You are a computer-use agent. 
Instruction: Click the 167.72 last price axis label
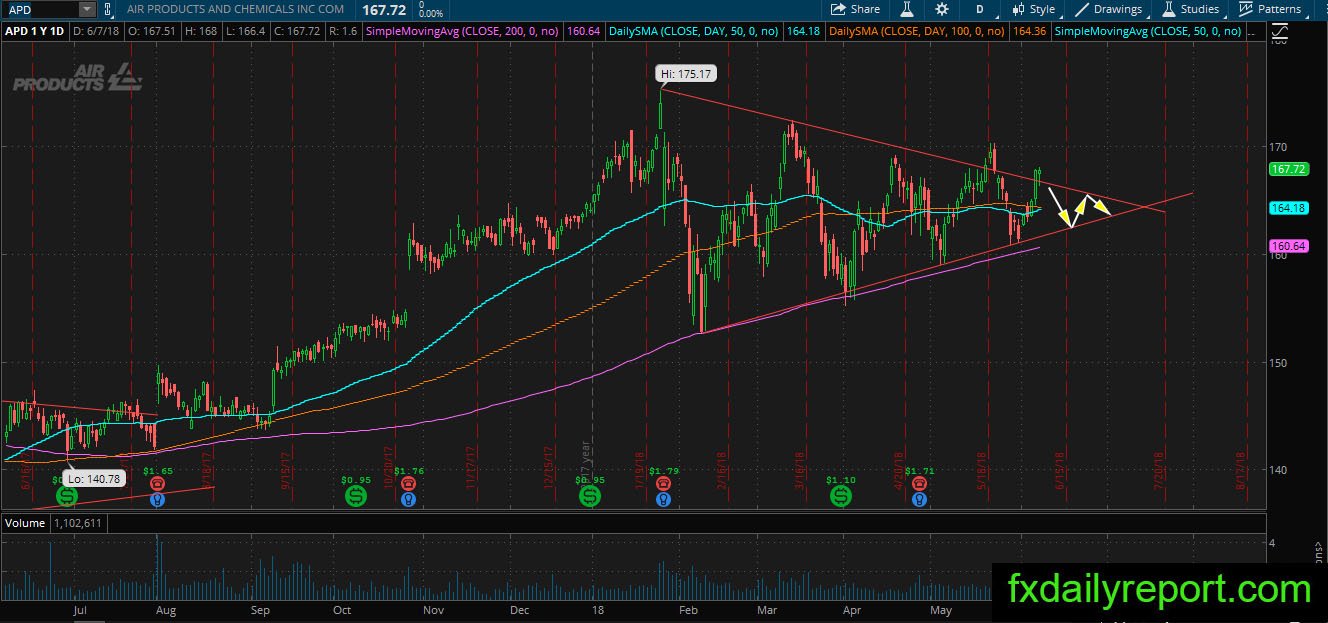click(1288, 169)
